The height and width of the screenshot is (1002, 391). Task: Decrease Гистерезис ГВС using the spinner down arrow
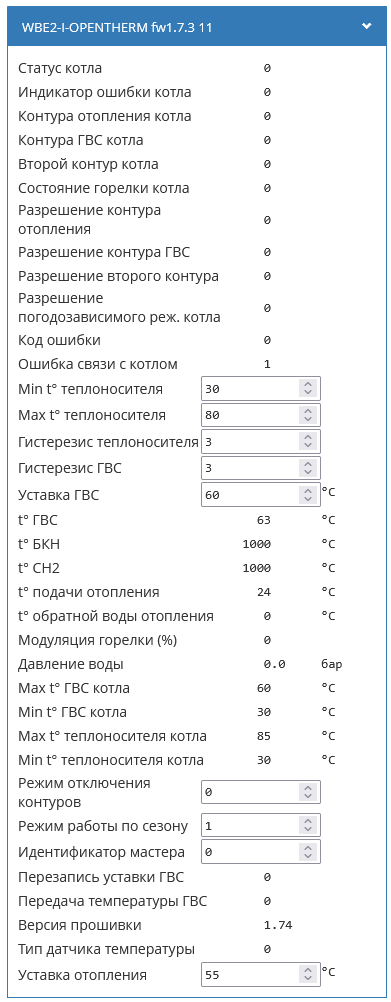coord(308,473)
